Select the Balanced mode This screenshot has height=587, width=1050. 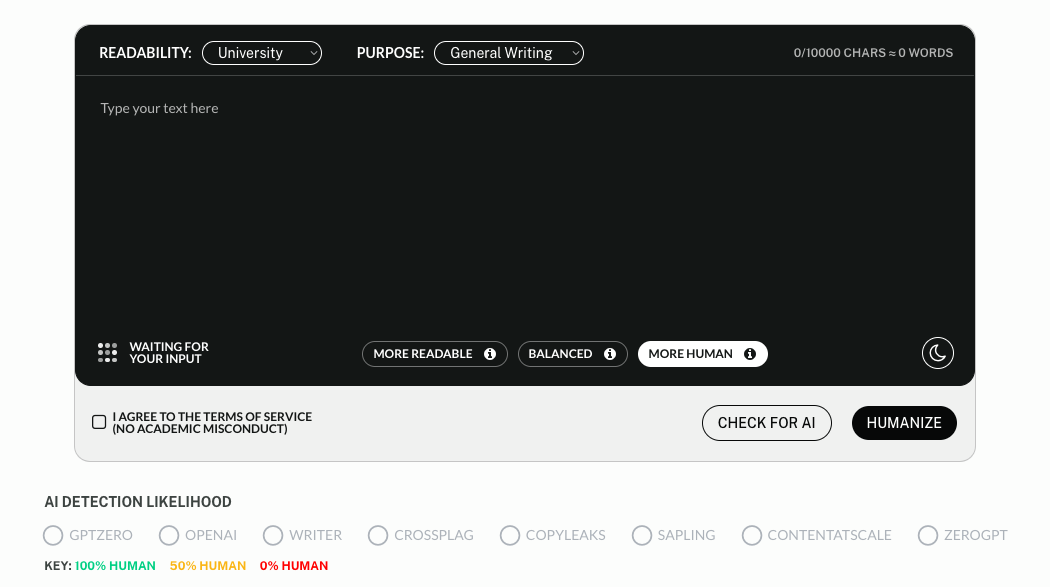click(573, 354)
